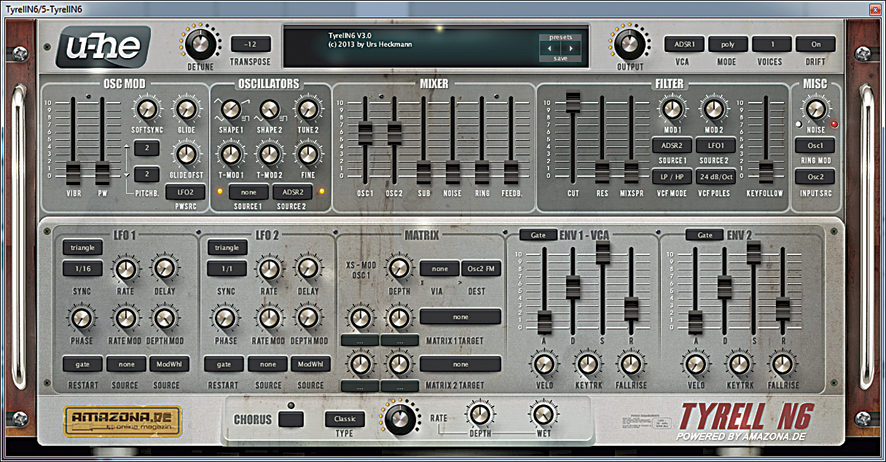Click the Amazona.de logo plate

tap(123, 421)
